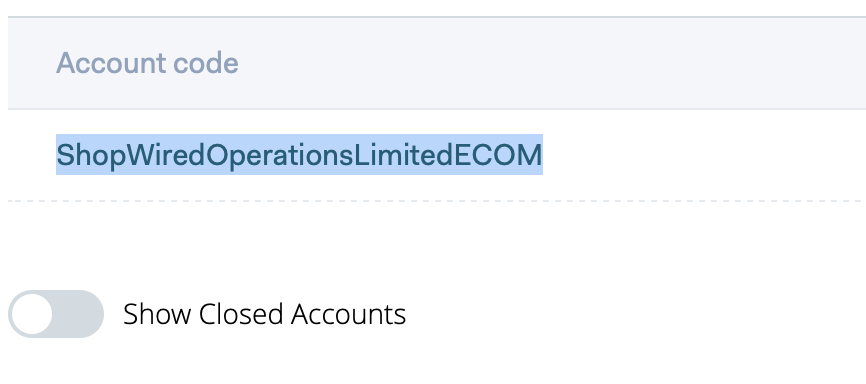Click the ShopWired portion of the account link
Image resolution: width=866 pixels, height=384 pixels.
130,155
